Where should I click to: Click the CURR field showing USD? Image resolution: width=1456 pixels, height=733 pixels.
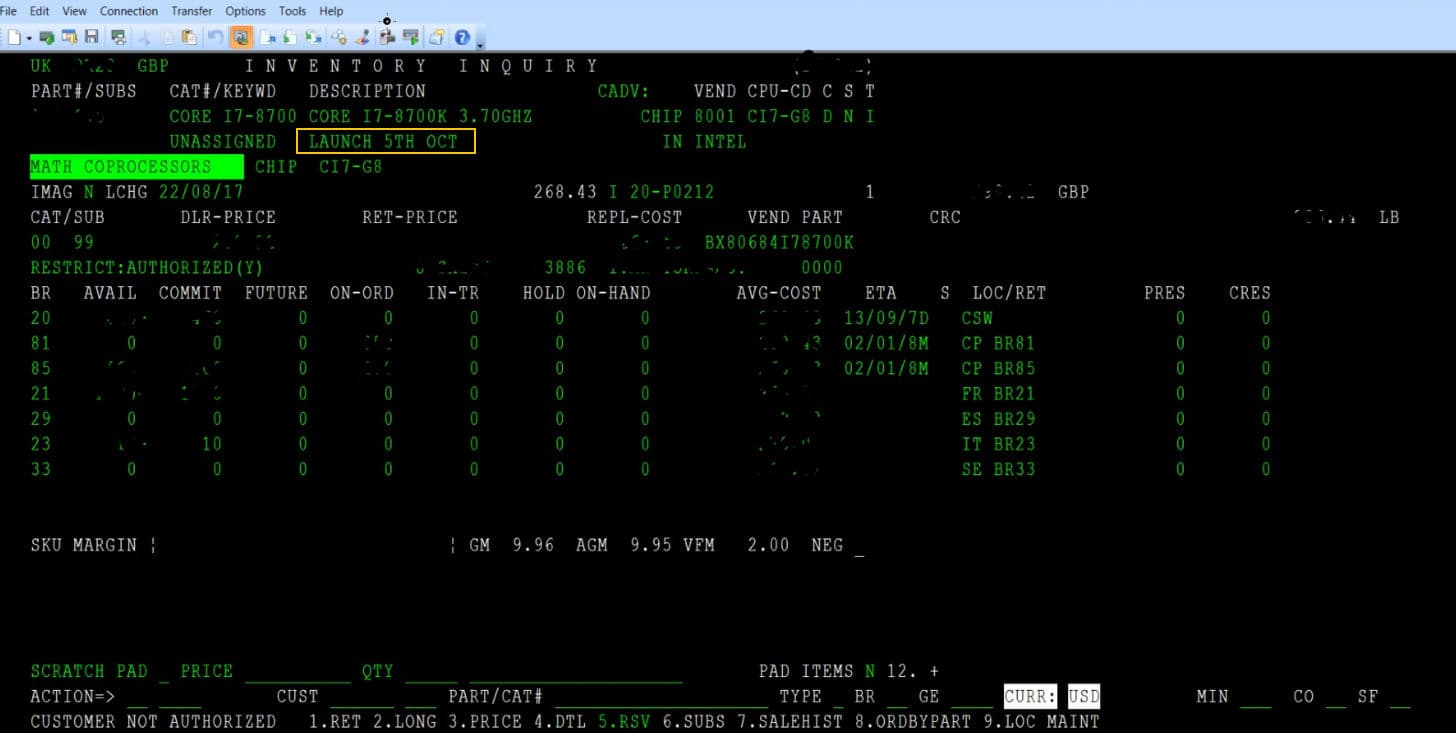pos(1083,696)
